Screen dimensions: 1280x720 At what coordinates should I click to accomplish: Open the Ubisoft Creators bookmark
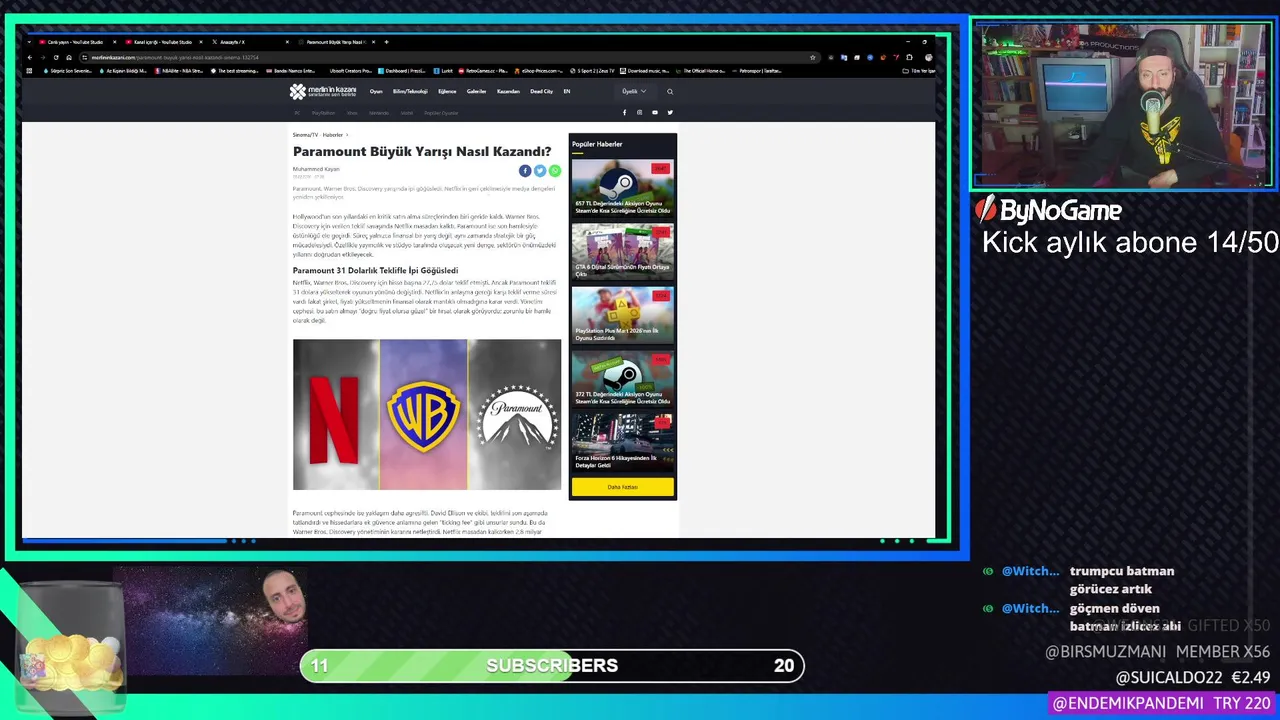350,71
